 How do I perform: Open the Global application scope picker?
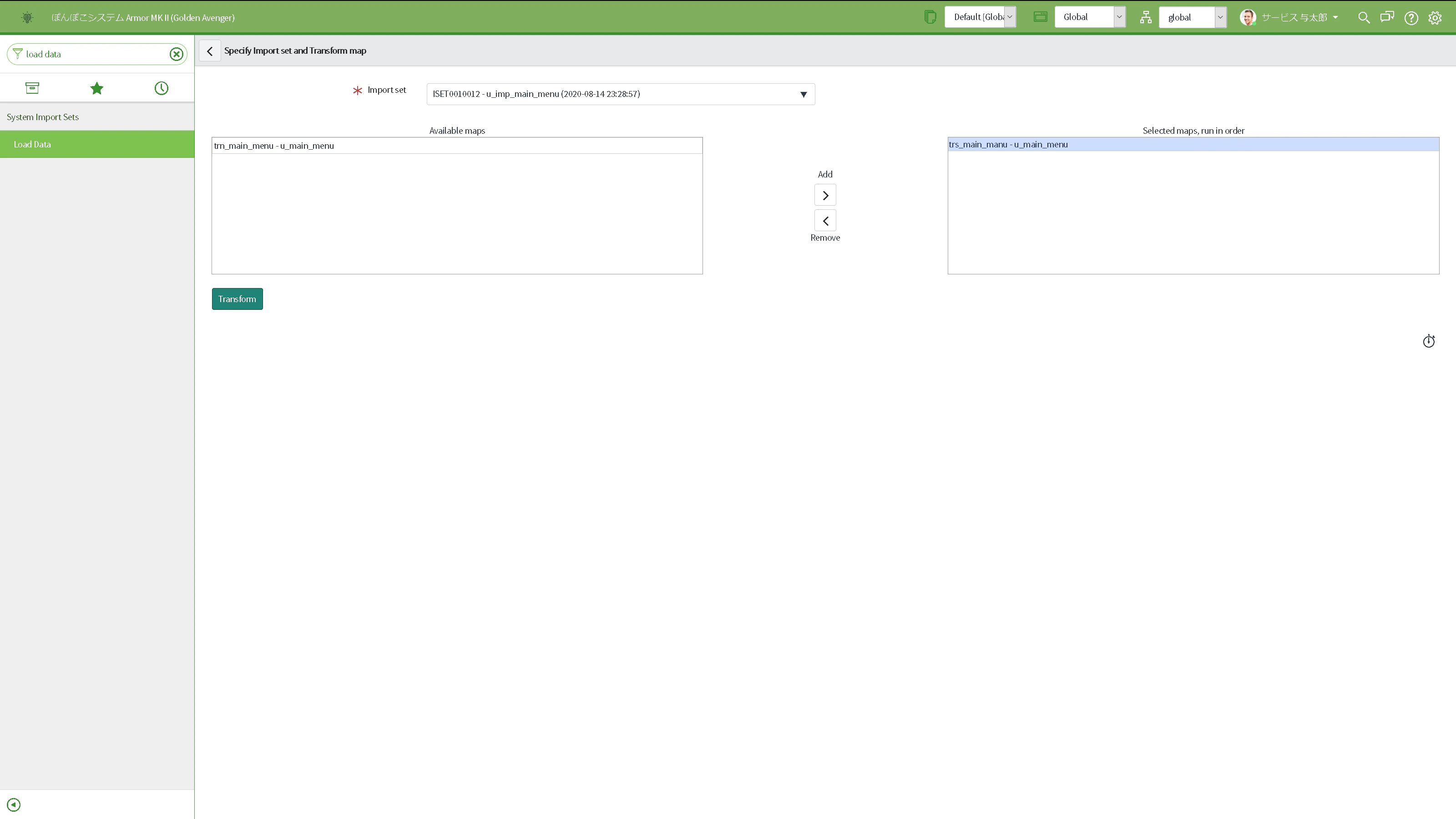(1090, 17)
